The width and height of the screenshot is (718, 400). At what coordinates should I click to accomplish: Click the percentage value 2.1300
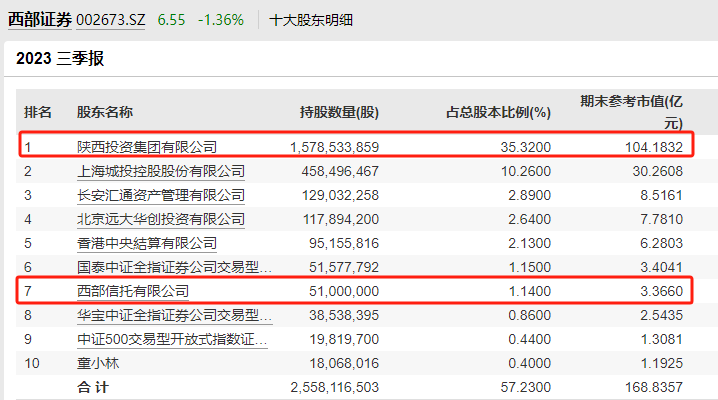(x=529, y=243)
